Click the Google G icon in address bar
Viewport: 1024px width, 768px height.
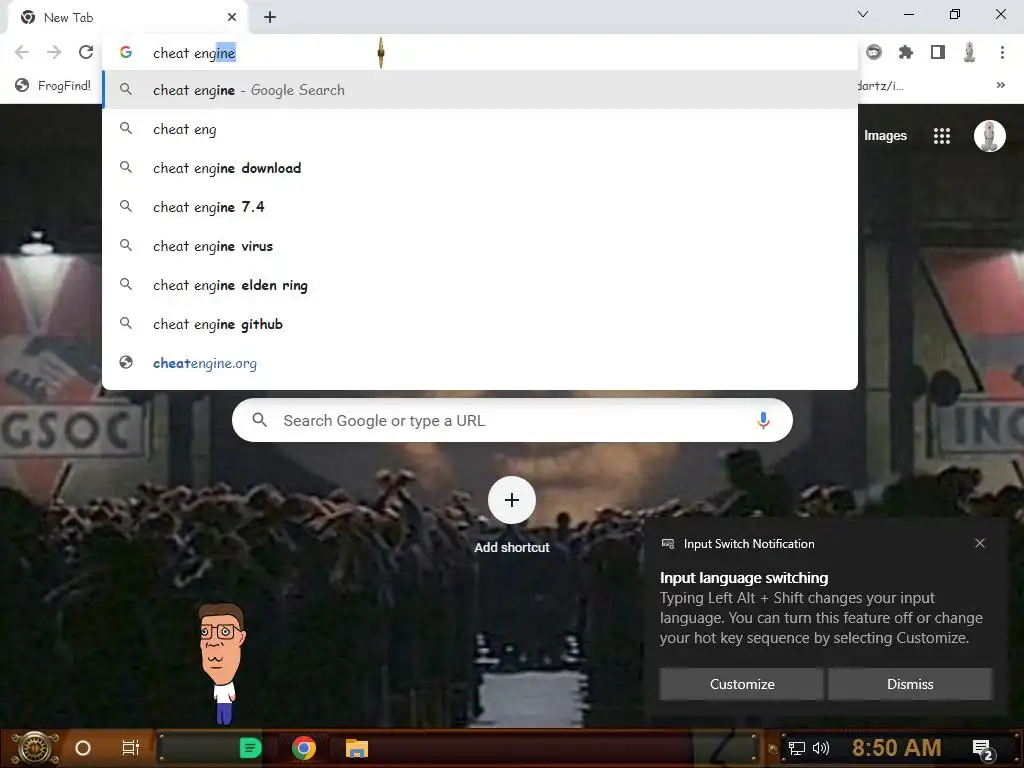click(126, 52)
